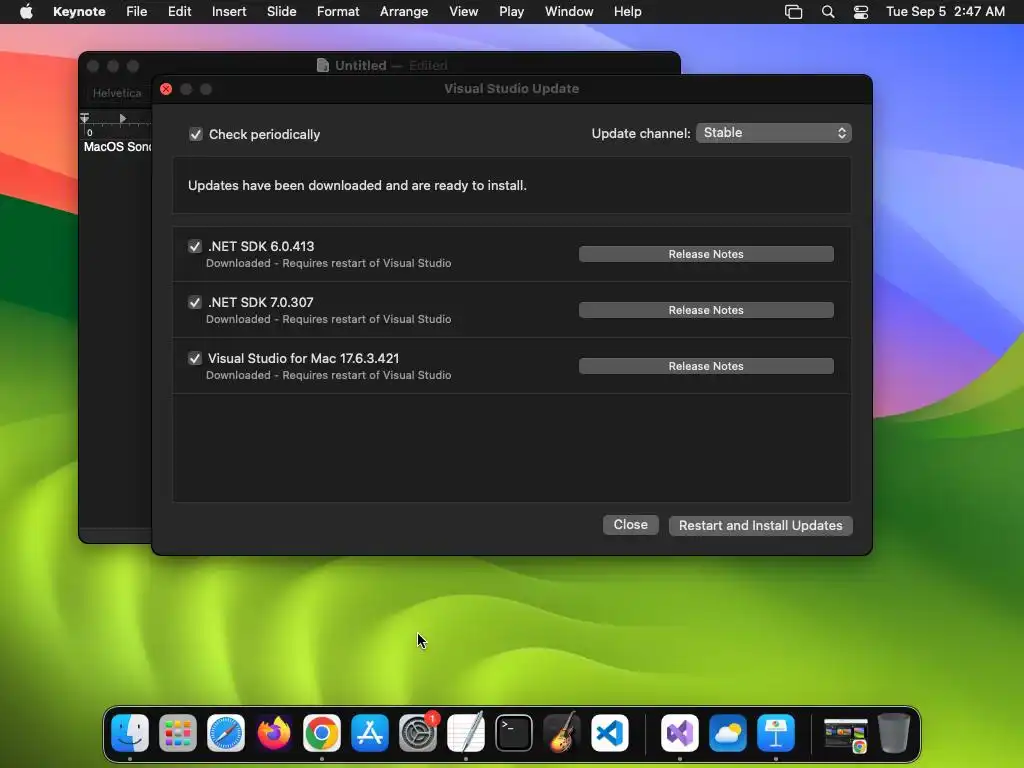Click the 'Visual Studio Update' window title

pos(511,89)
